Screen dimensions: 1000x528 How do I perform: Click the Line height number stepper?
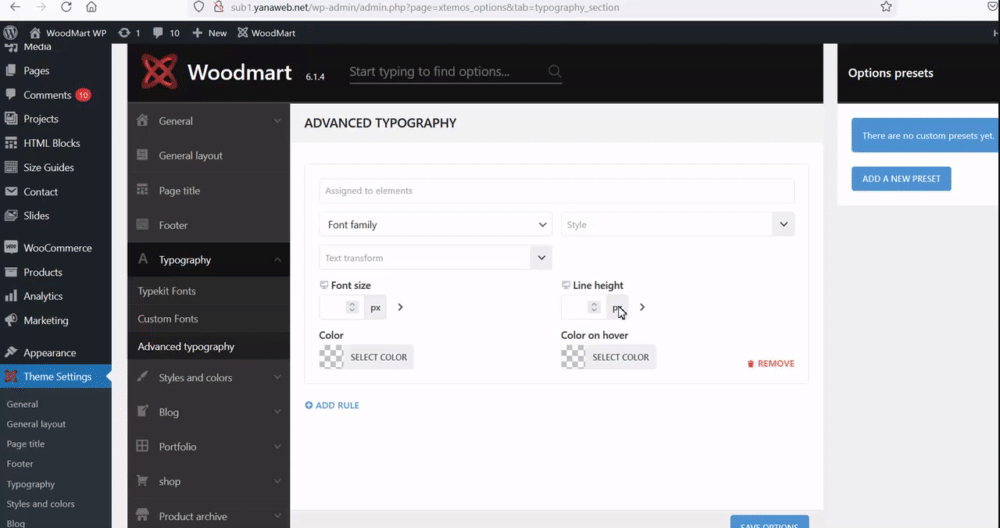pos(594,307)
